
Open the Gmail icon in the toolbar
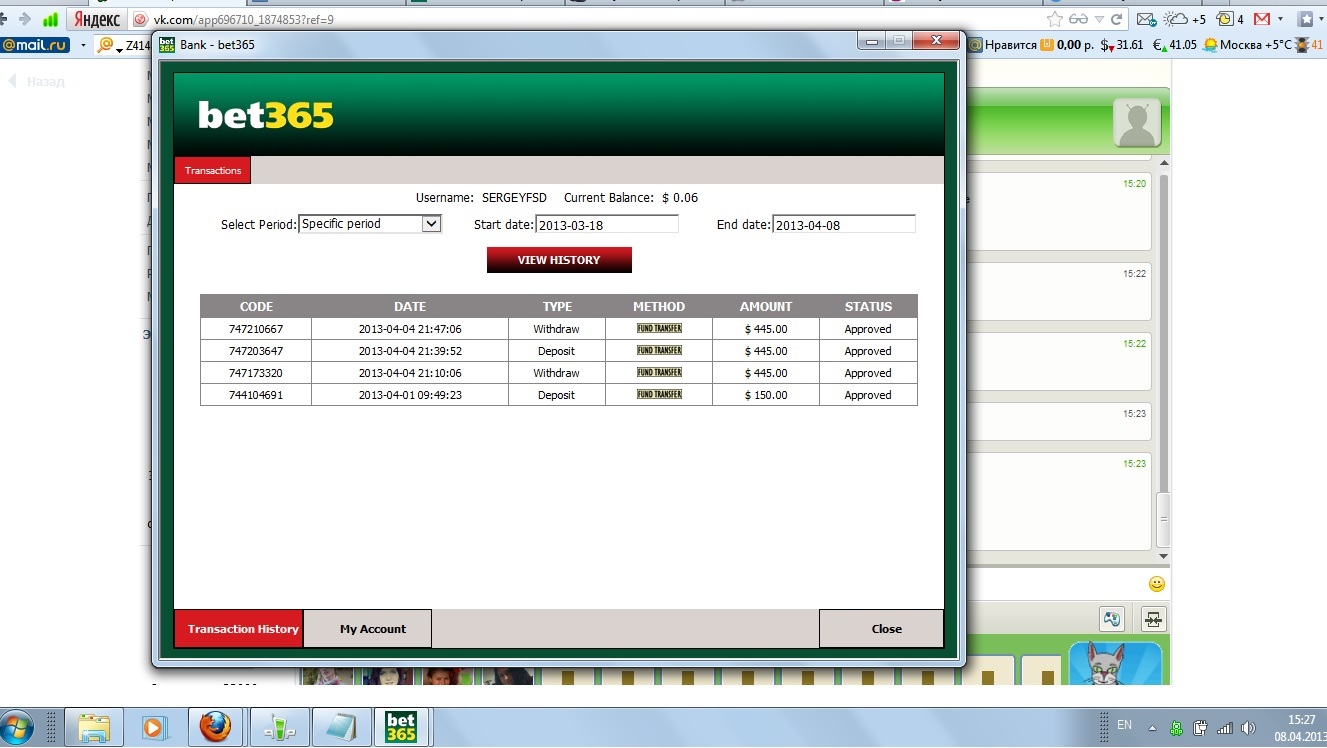[x=1262, y=19]
